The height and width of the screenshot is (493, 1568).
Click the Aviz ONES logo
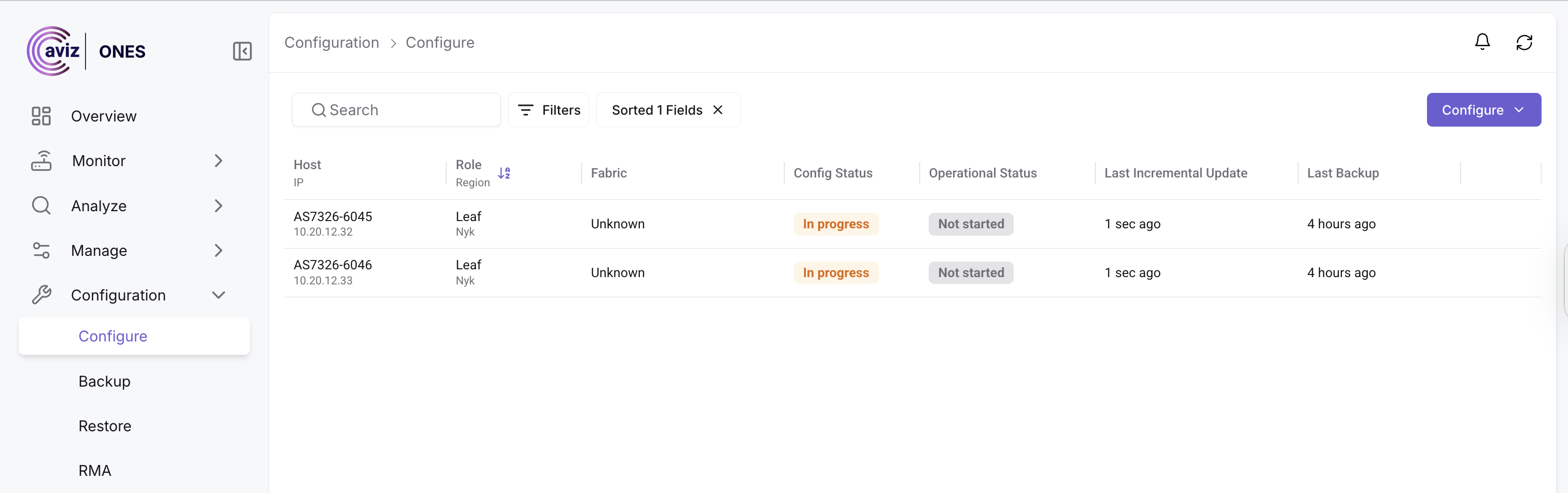(86, 51)
